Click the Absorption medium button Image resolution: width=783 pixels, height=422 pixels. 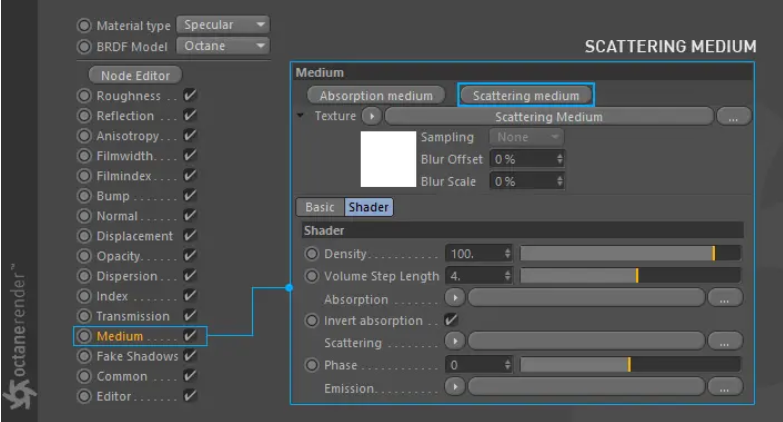376,96
